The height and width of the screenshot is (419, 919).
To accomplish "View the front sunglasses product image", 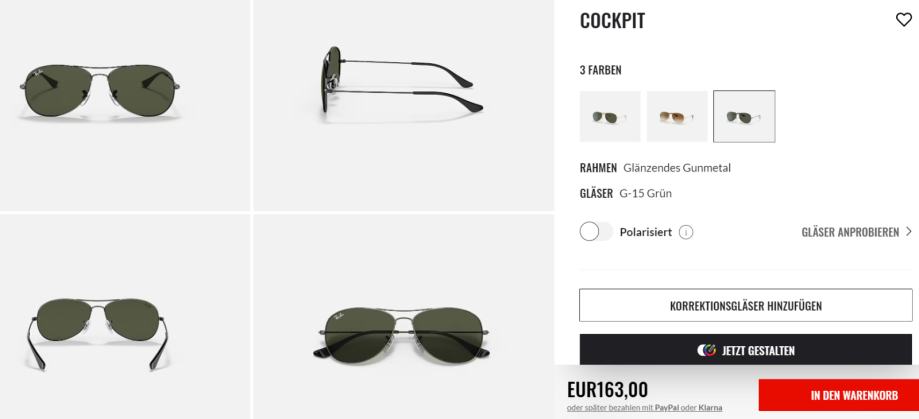I will click(x=125, y=105).
